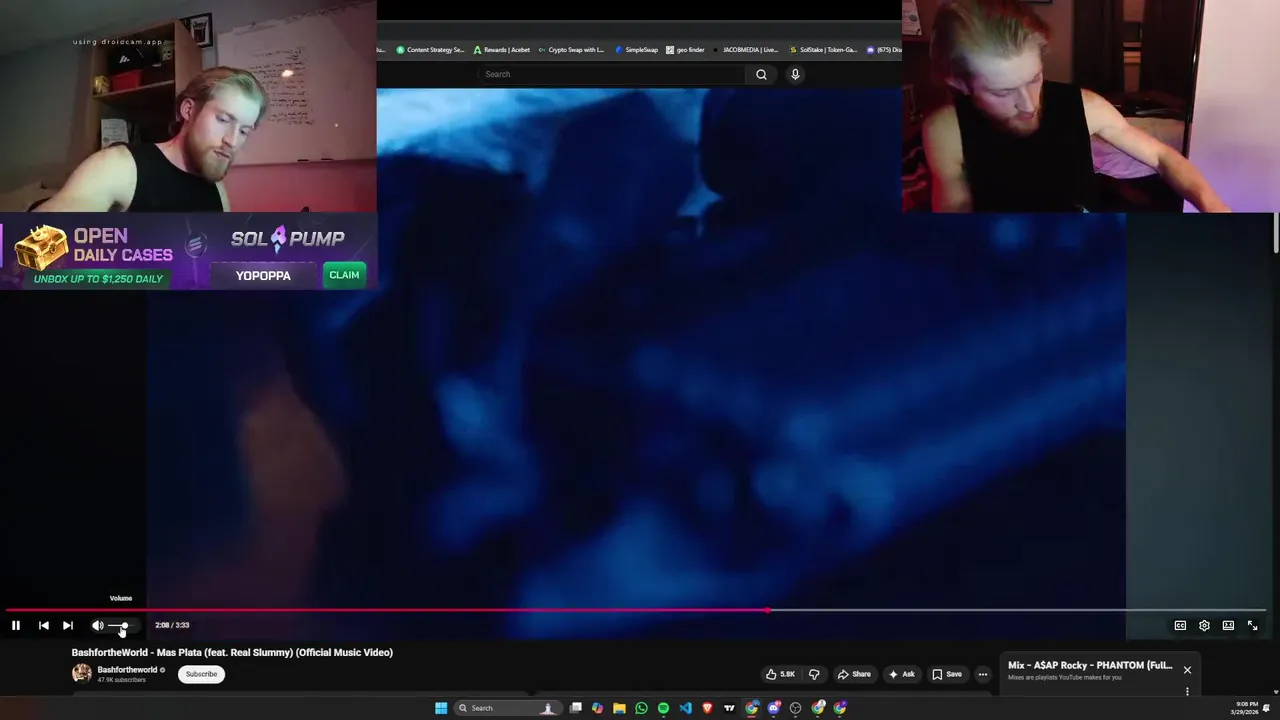
Task: Click the Open Daily Cases banner
Action: 94,252
